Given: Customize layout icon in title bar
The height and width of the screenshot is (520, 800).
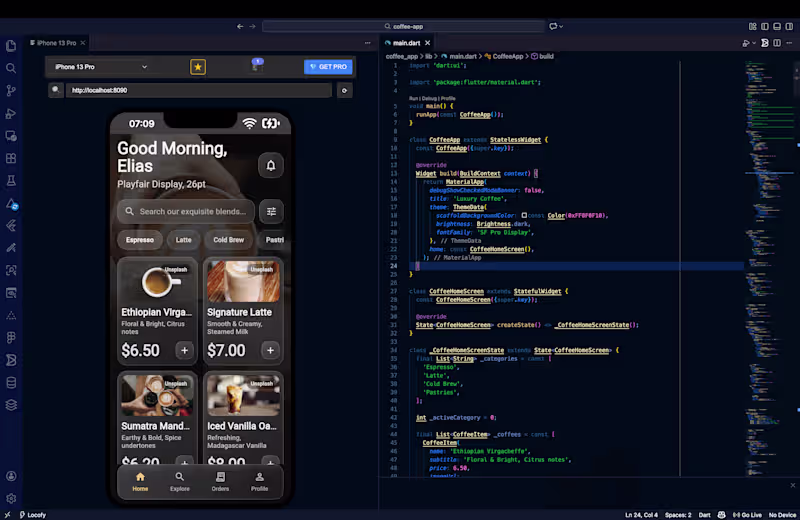Looking at the screenshot, I should [x=753, y=27].
